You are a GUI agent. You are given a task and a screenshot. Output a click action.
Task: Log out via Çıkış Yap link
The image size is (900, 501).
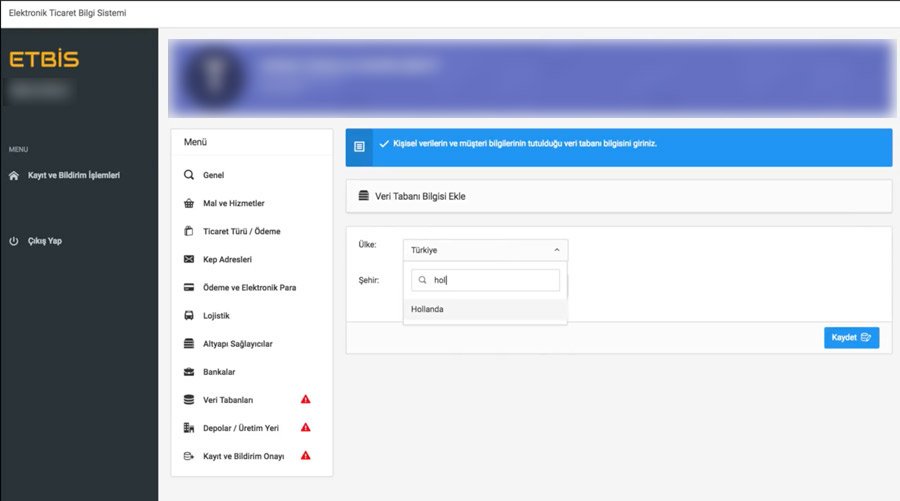click(45, 241)
